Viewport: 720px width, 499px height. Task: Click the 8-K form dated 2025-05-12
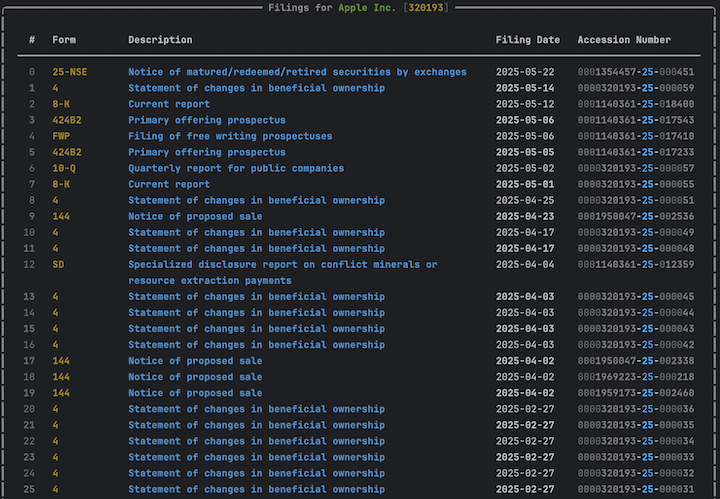61,104
